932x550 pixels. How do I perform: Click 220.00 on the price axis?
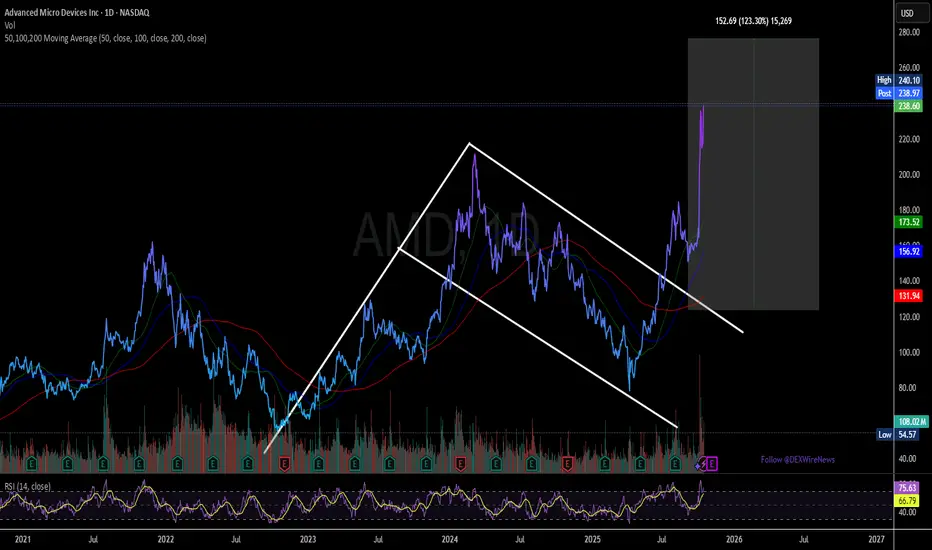[909, 139]
